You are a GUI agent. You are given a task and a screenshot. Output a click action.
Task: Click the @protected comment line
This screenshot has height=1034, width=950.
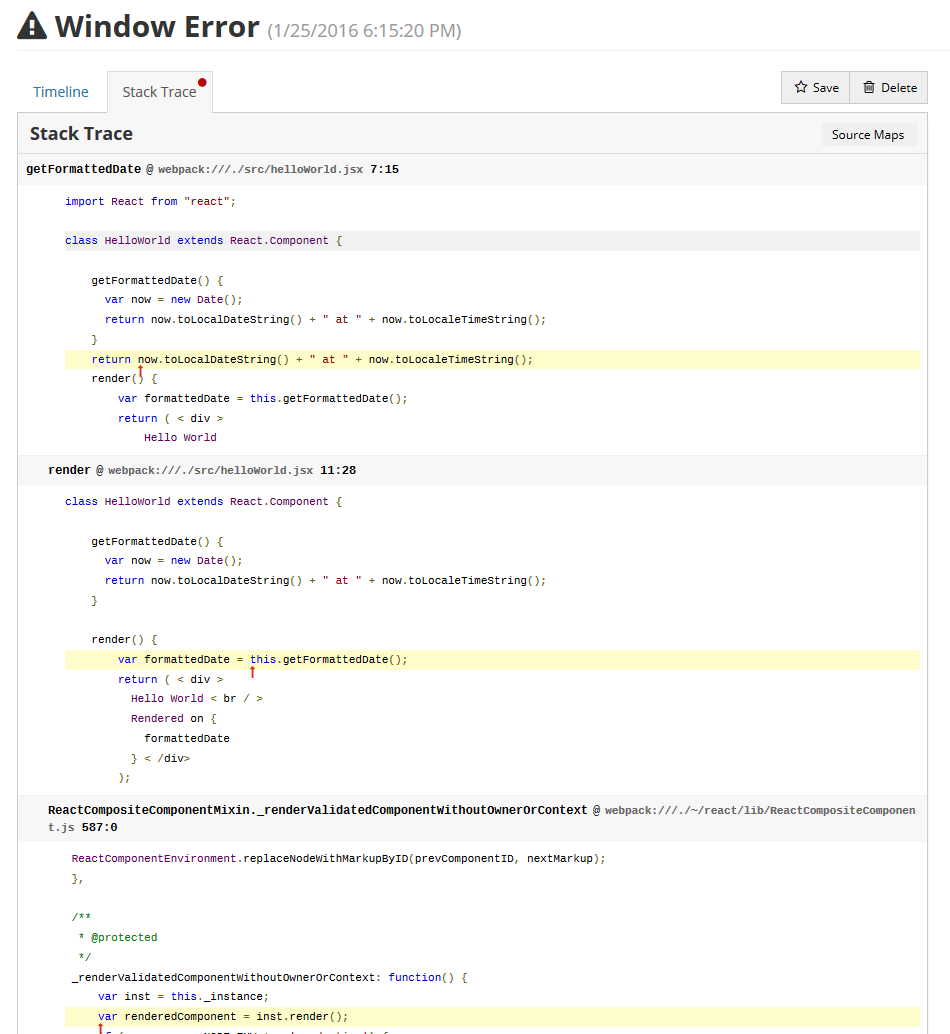tap(117, 938)
